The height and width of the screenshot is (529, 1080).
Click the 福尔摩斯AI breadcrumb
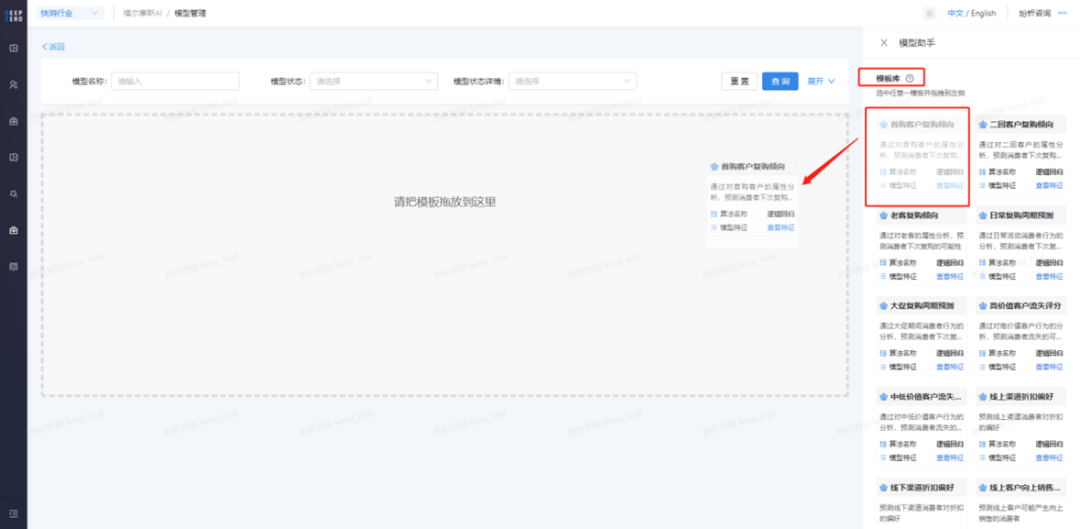pyautogui.click(x=143, y=13)
